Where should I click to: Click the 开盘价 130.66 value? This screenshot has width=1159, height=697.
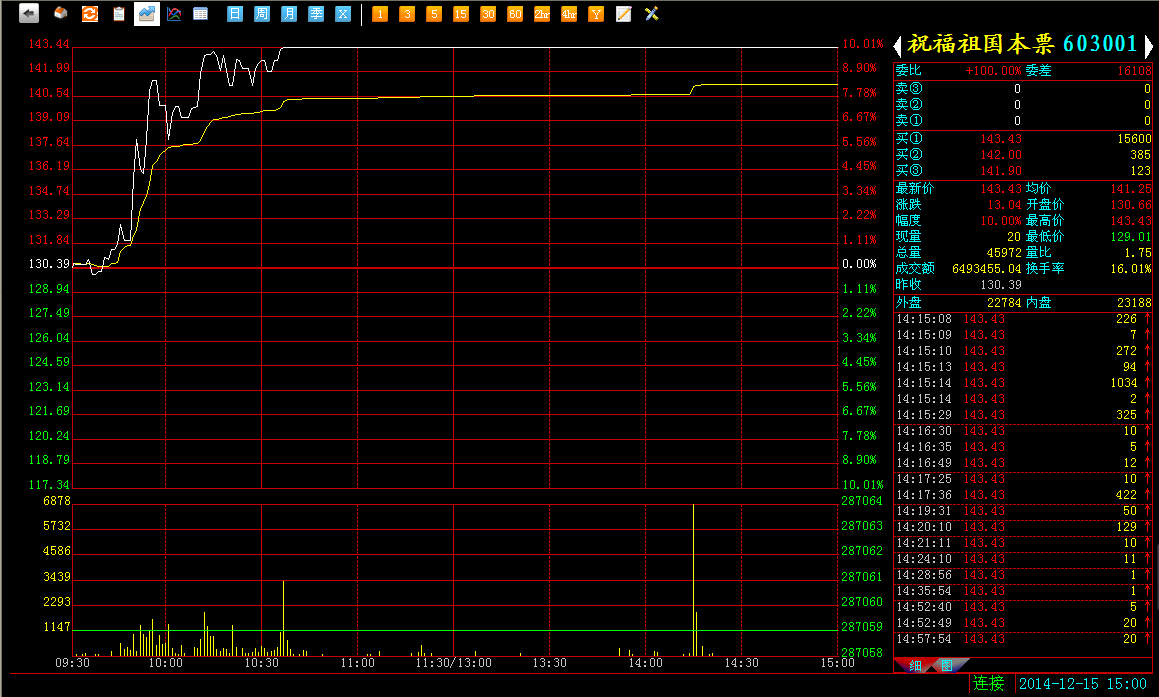[1131, 205]
